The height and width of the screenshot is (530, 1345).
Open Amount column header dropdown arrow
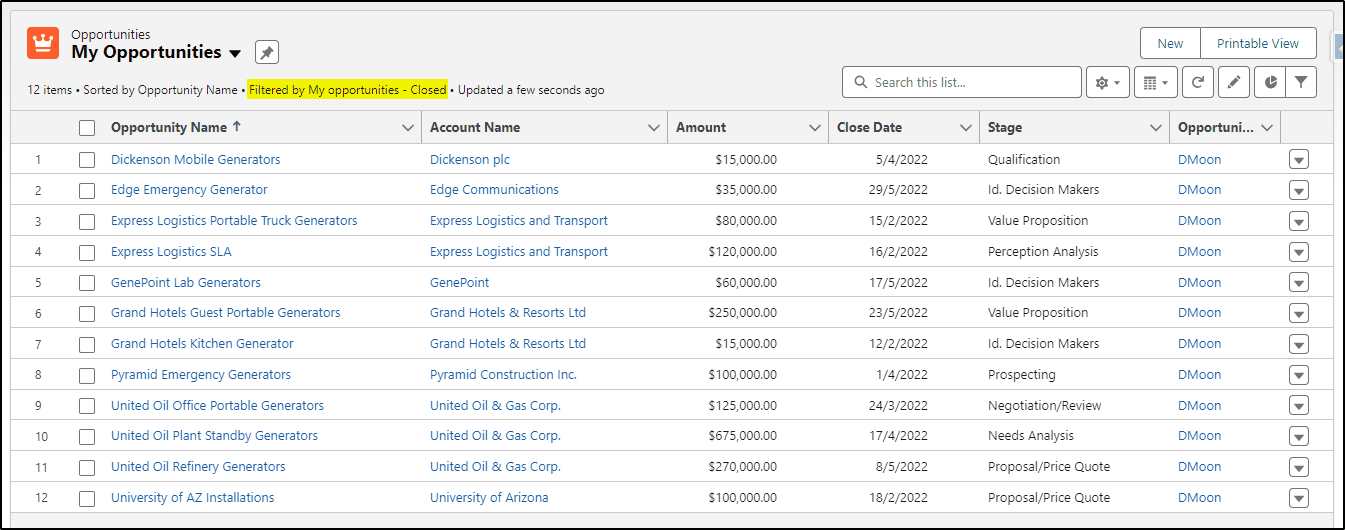814,128
